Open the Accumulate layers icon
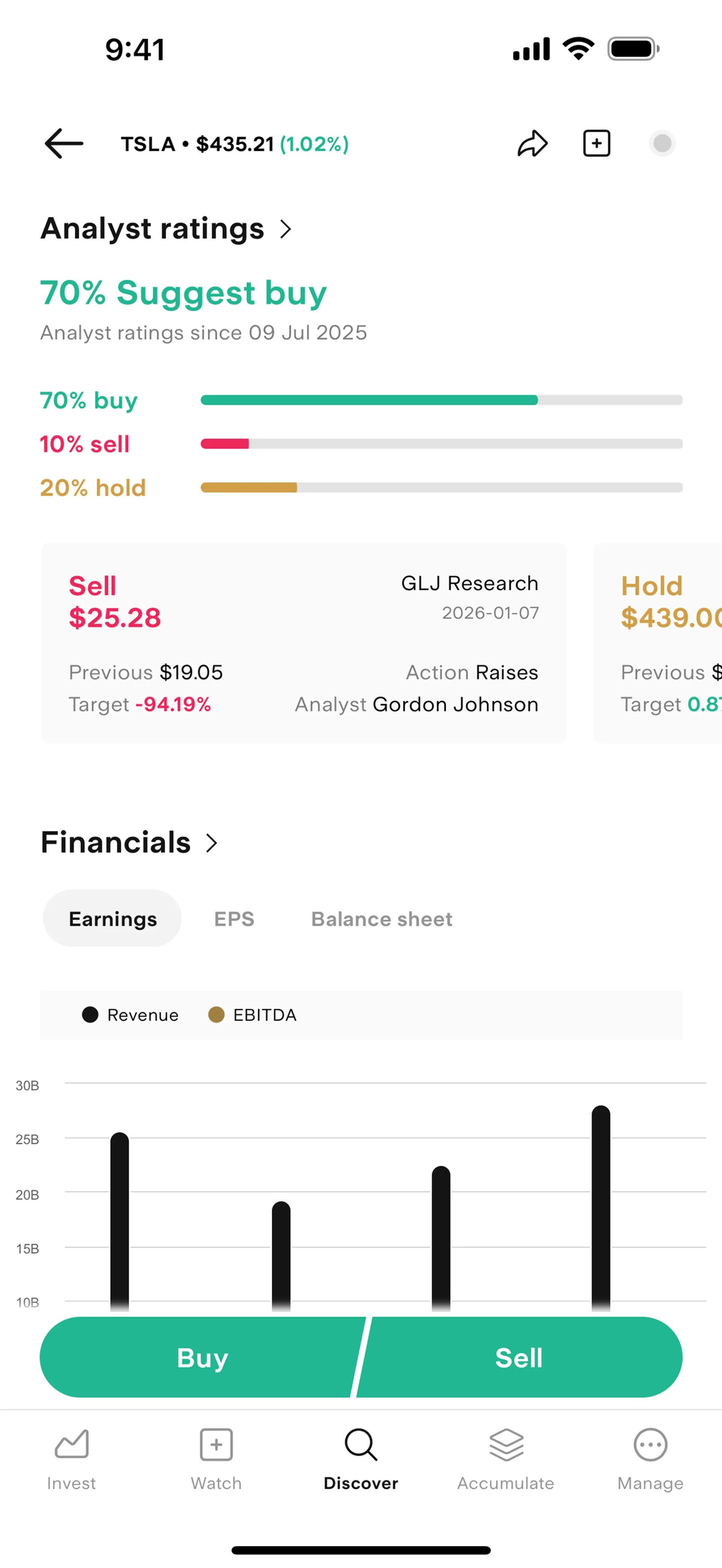This screenshot has width=722, height=1568. [506, 1444]
